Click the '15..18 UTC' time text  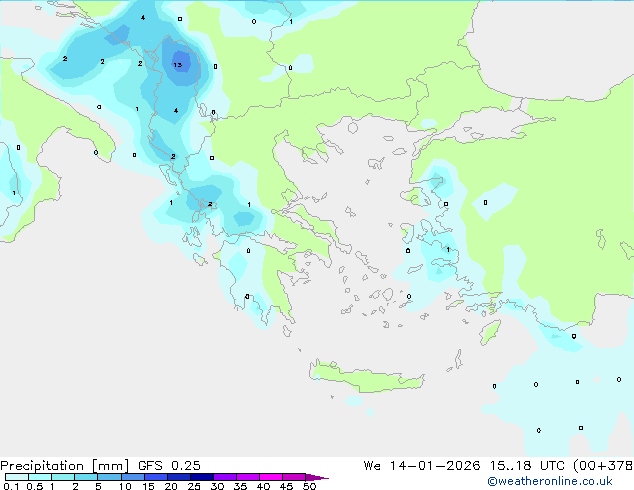point(527,465)
